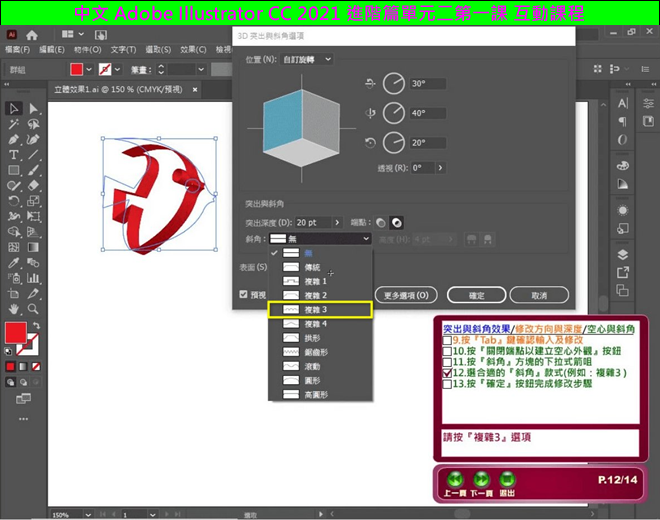Open the Layers panel icon

[622, 254]
